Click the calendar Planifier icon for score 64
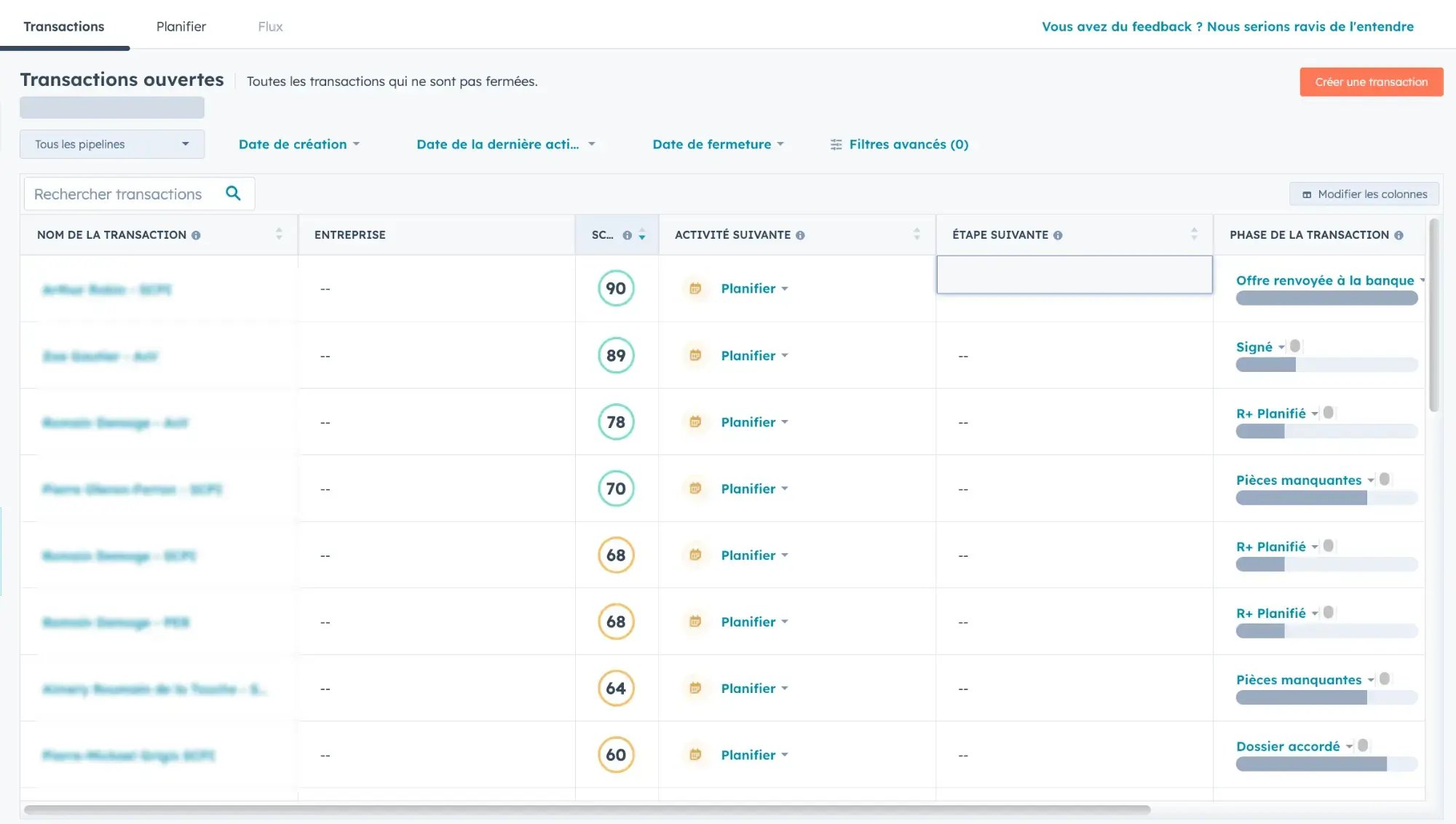The height and width of the screenshot is (824, 1456). tap(693, 688)
